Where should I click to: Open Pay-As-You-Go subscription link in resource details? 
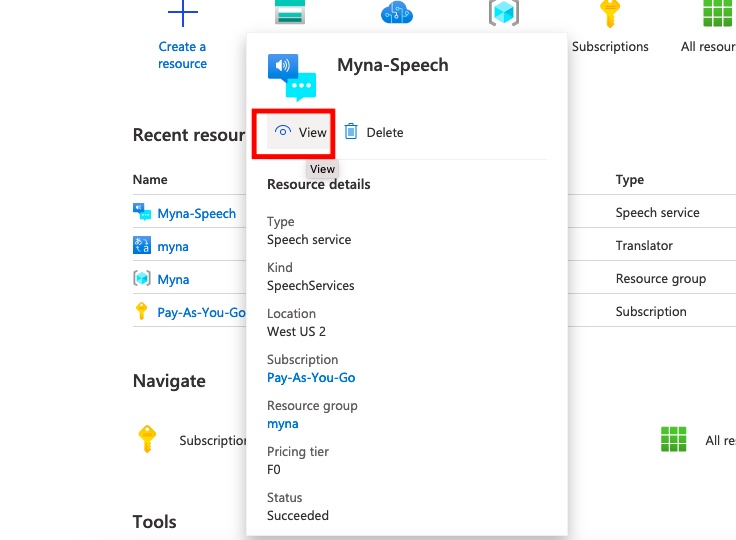tap(311, 378)
